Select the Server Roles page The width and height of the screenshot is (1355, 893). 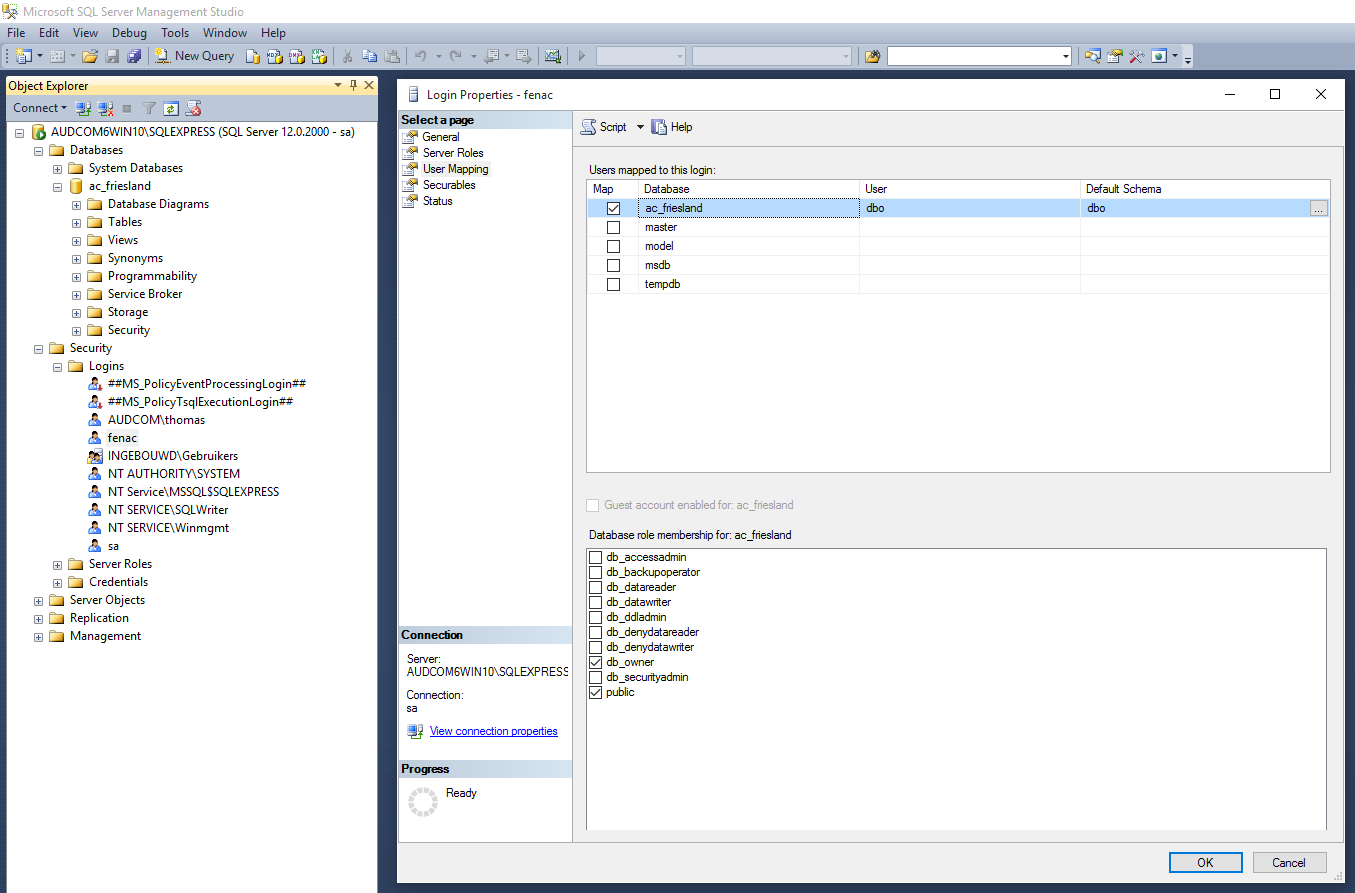click(x=453, y=153)
